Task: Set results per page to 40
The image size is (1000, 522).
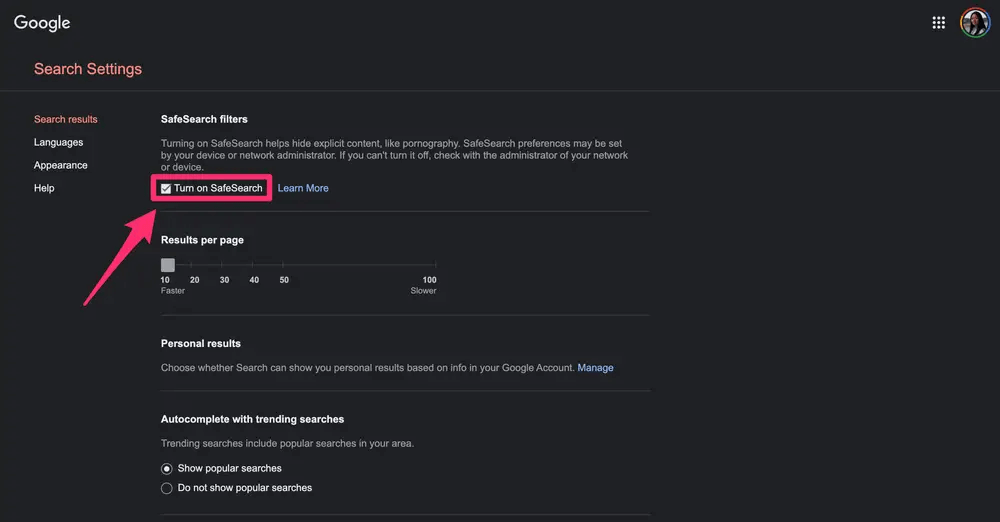Action: point(254,267)
